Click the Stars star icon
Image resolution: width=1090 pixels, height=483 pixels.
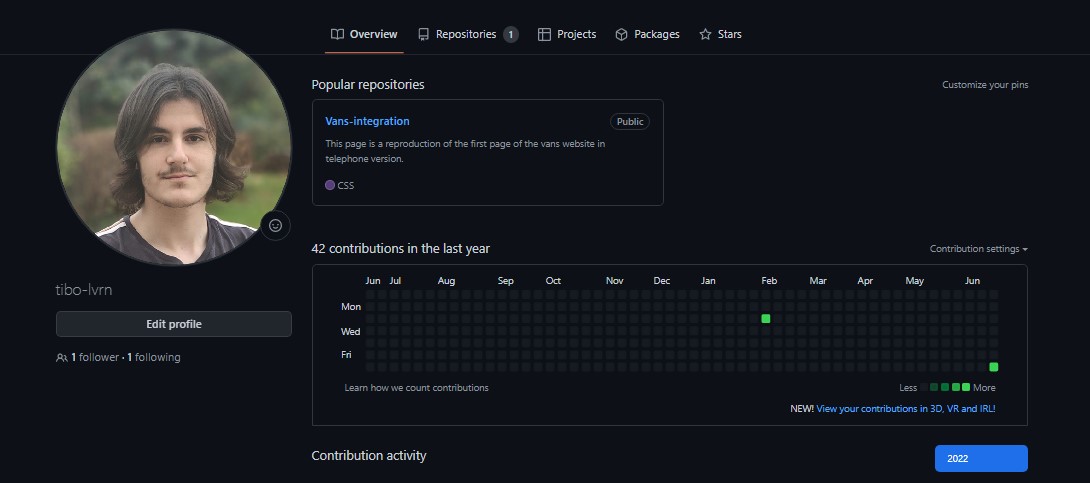coord(705,34)
